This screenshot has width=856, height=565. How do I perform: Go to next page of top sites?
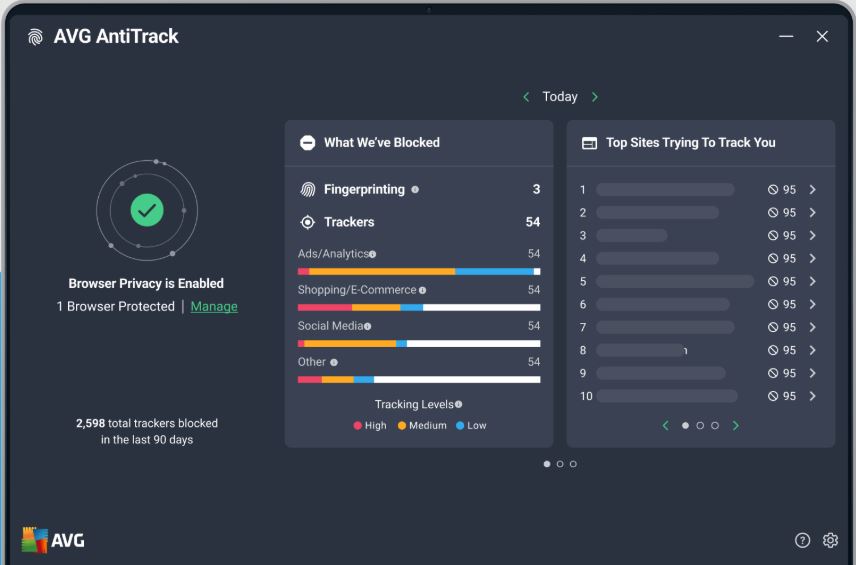pos(735,425)
